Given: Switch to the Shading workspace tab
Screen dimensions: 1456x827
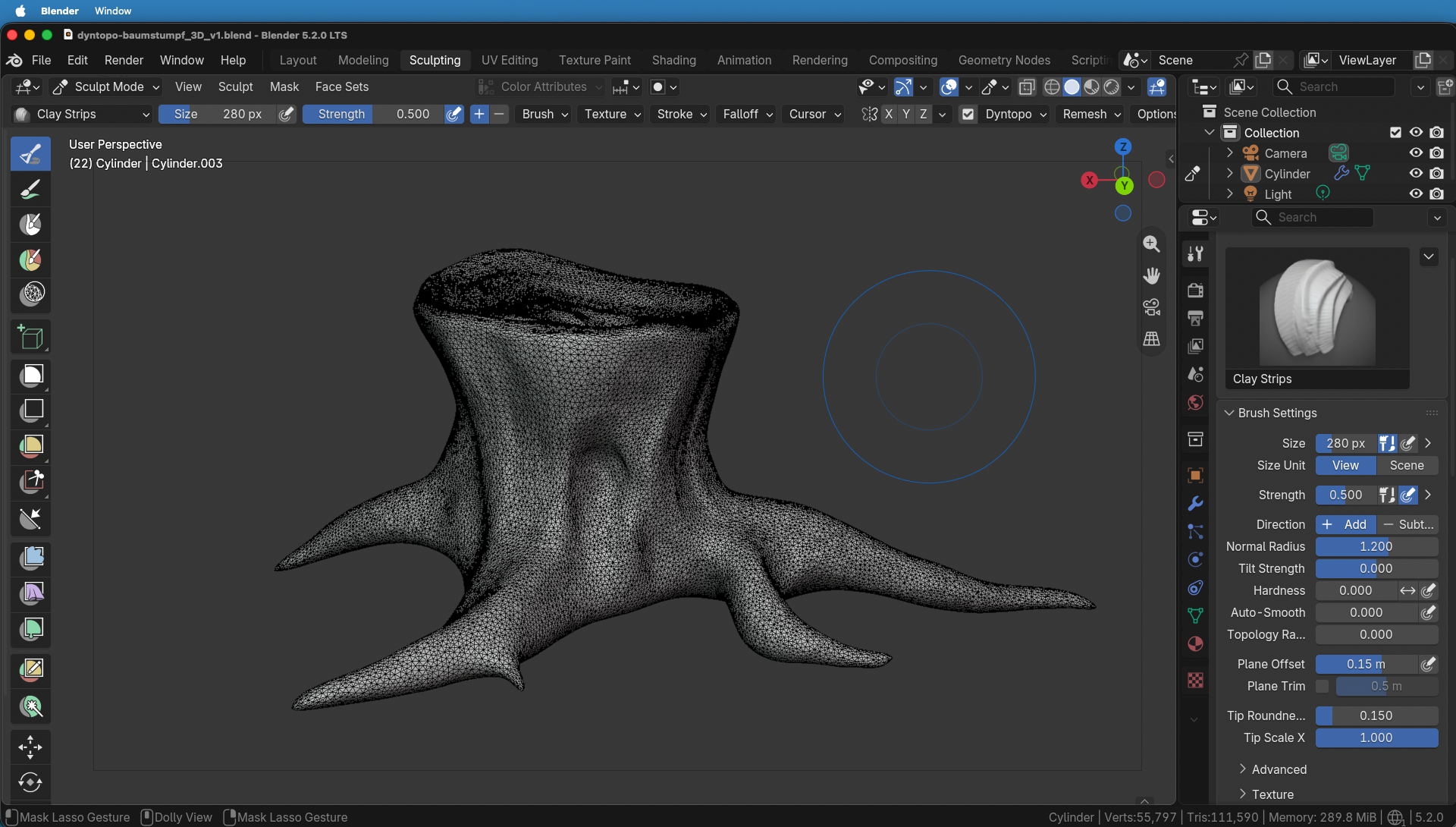Looking at the screenshot, I should 673,60.
